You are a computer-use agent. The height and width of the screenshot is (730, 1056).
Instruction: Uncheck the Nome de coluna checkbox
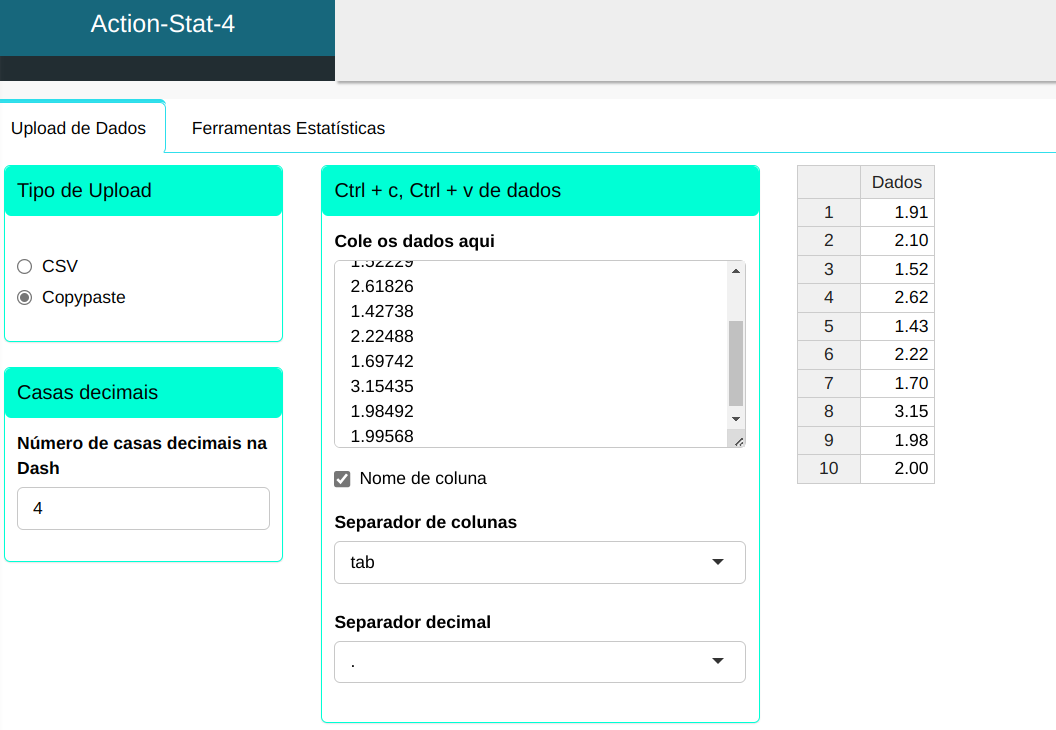[x=342, y=479]
